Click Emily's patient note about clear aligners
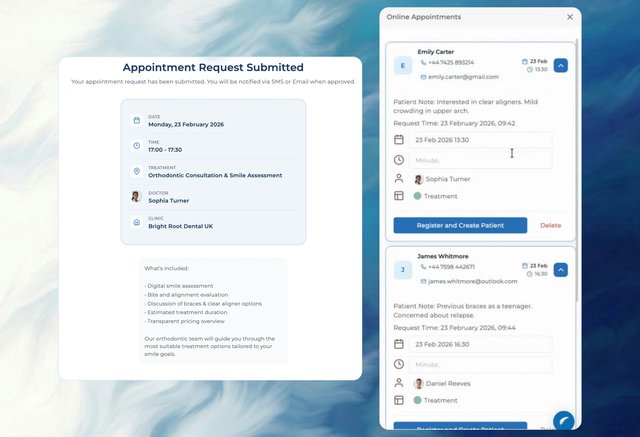 pyautogui.click(x=465, y=106)
